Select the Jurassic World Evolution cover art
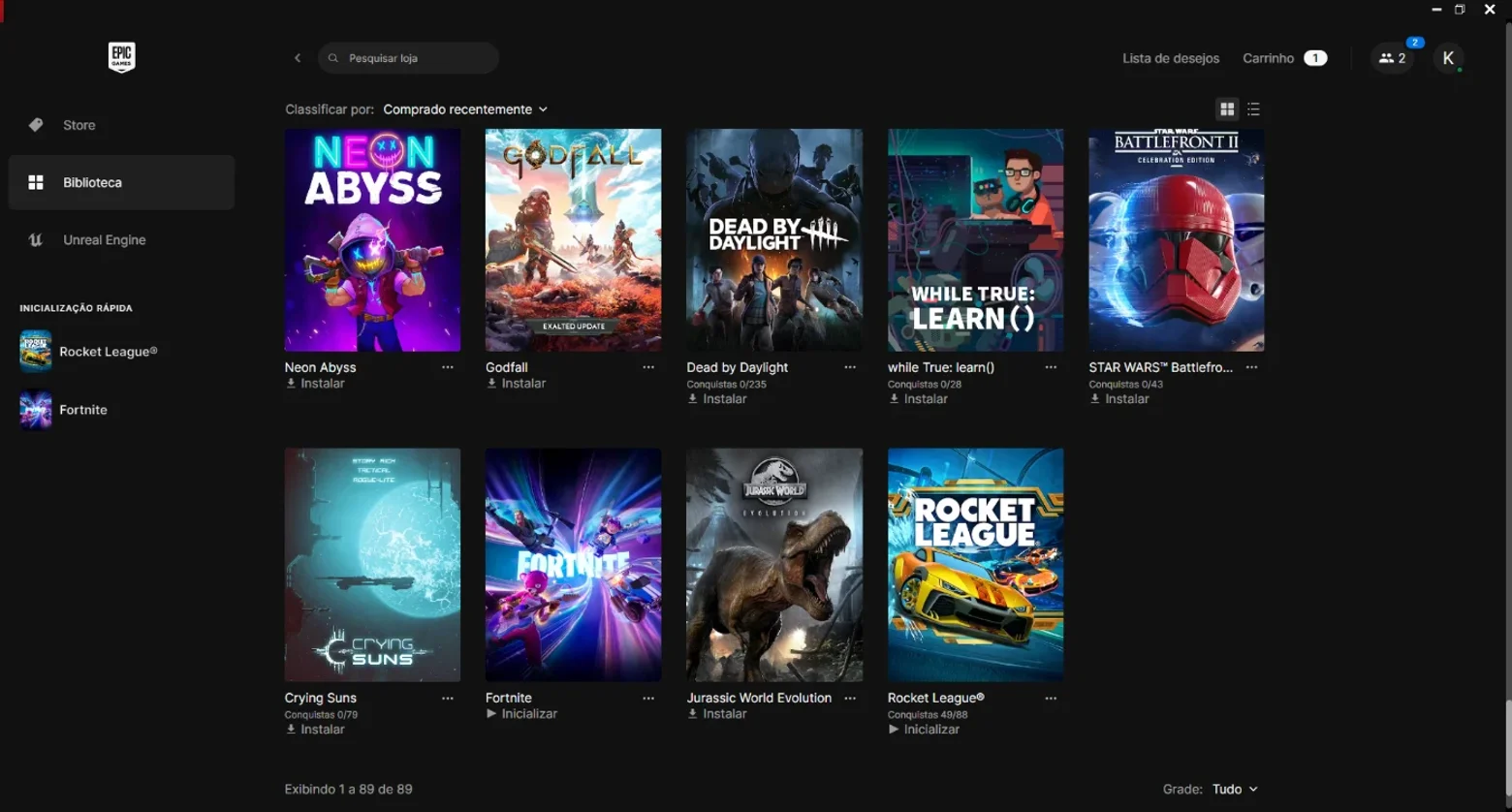This screenshot has width=1512, height=812. [774, 565]
